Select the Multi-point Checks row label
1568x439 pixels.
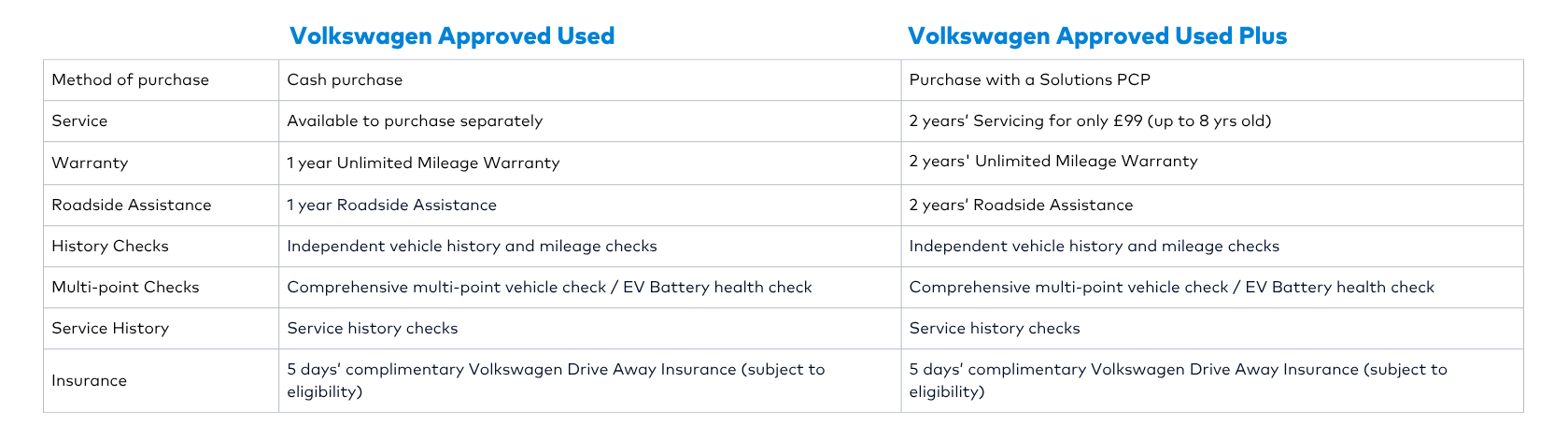pos(125,288)
